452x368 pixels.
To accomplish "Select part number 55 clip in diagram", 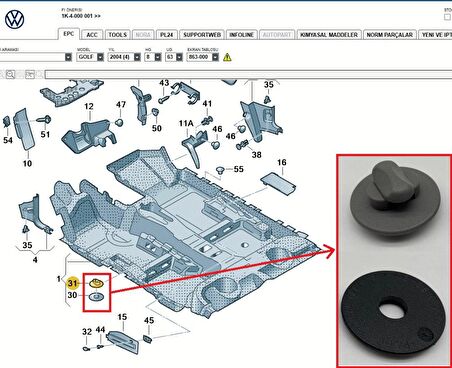I will [x=219, y=170].
